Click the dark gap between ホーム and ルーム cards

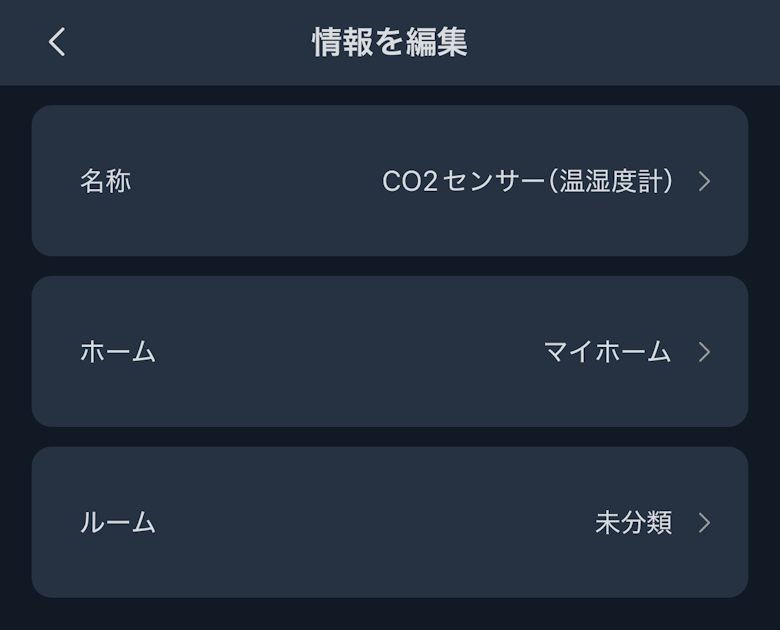point(390,437)
